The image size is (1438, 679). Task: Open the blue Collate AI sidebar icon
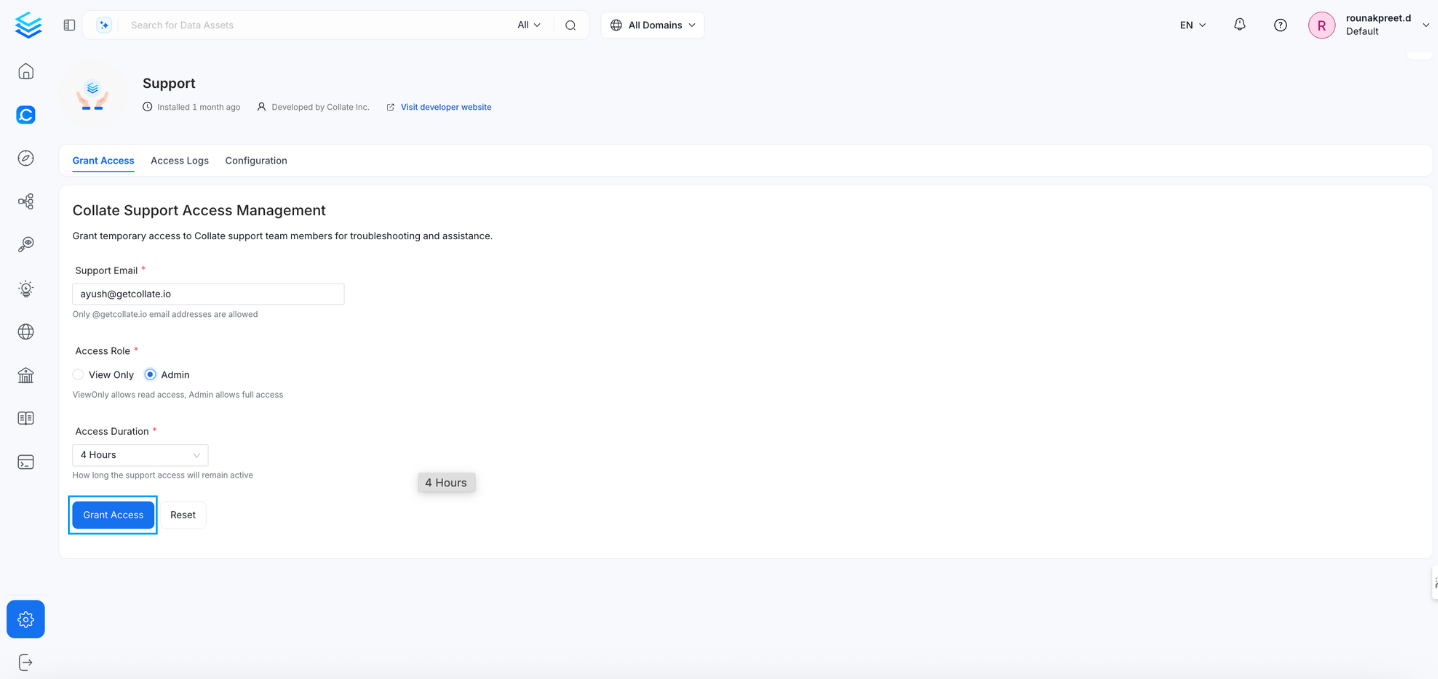(26, 115)
